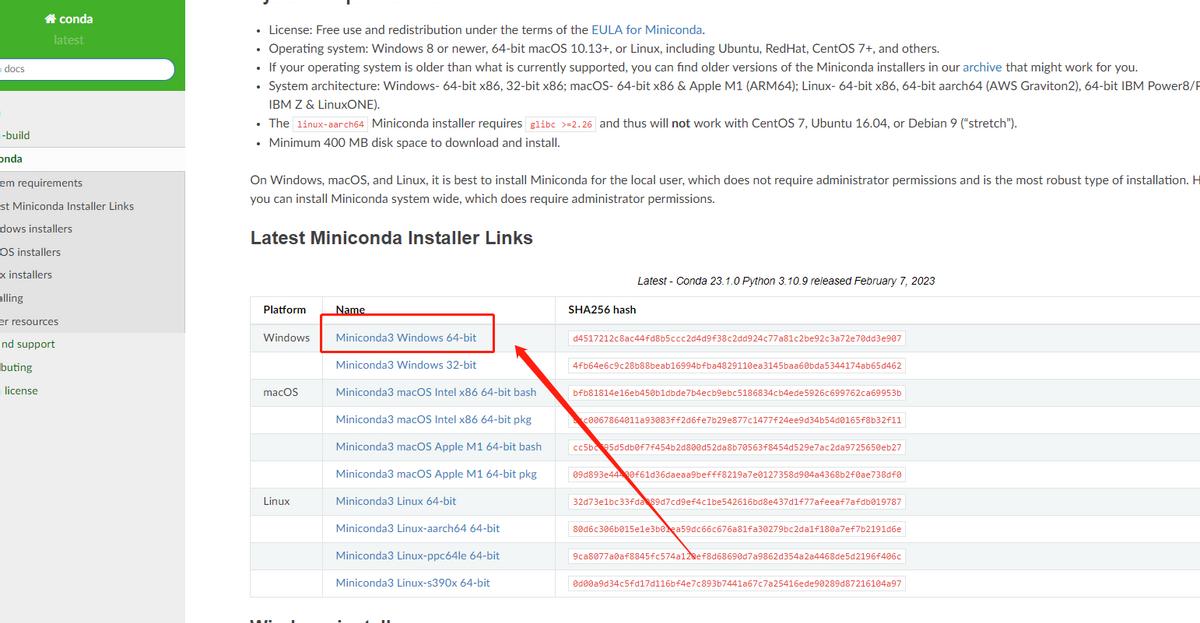The width and height of the screenshot is (1200, 623).
Task: Download Miniconda3 macOS Intel x86 64-bit bash
Action: (x=436, y=392)
